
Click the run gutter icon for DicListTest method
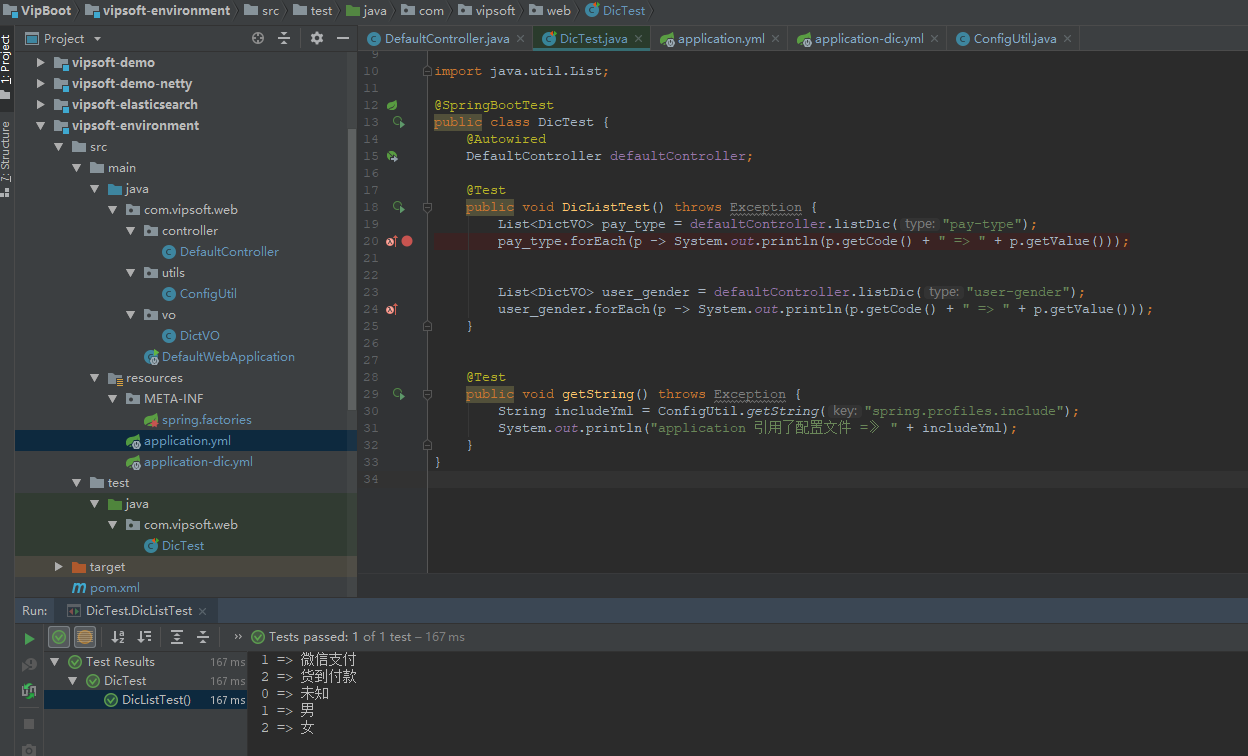coord(398,207)
